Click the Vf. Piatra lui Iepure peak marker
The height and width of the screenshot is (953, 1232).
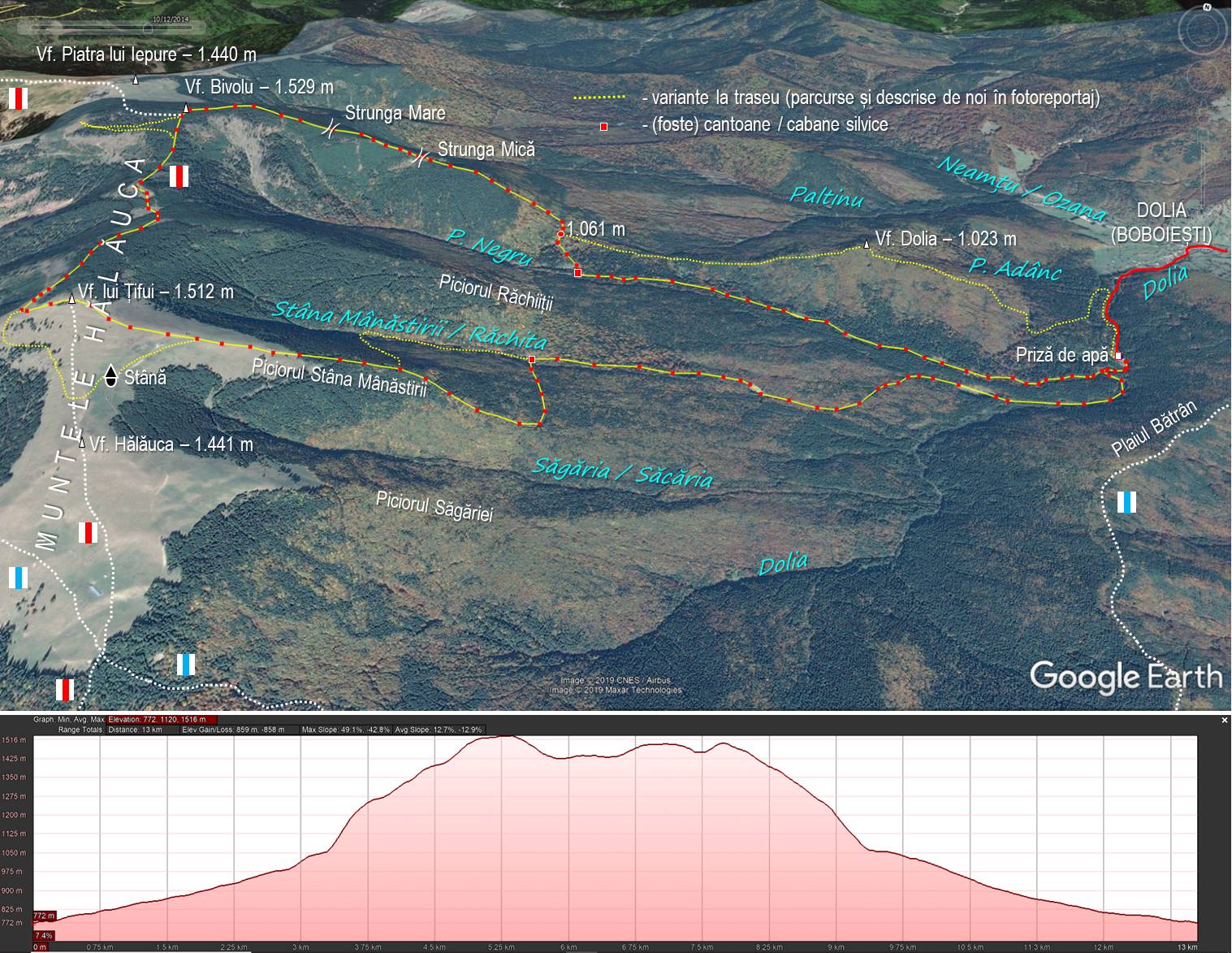pyautogui.click(x=136, y=80)
